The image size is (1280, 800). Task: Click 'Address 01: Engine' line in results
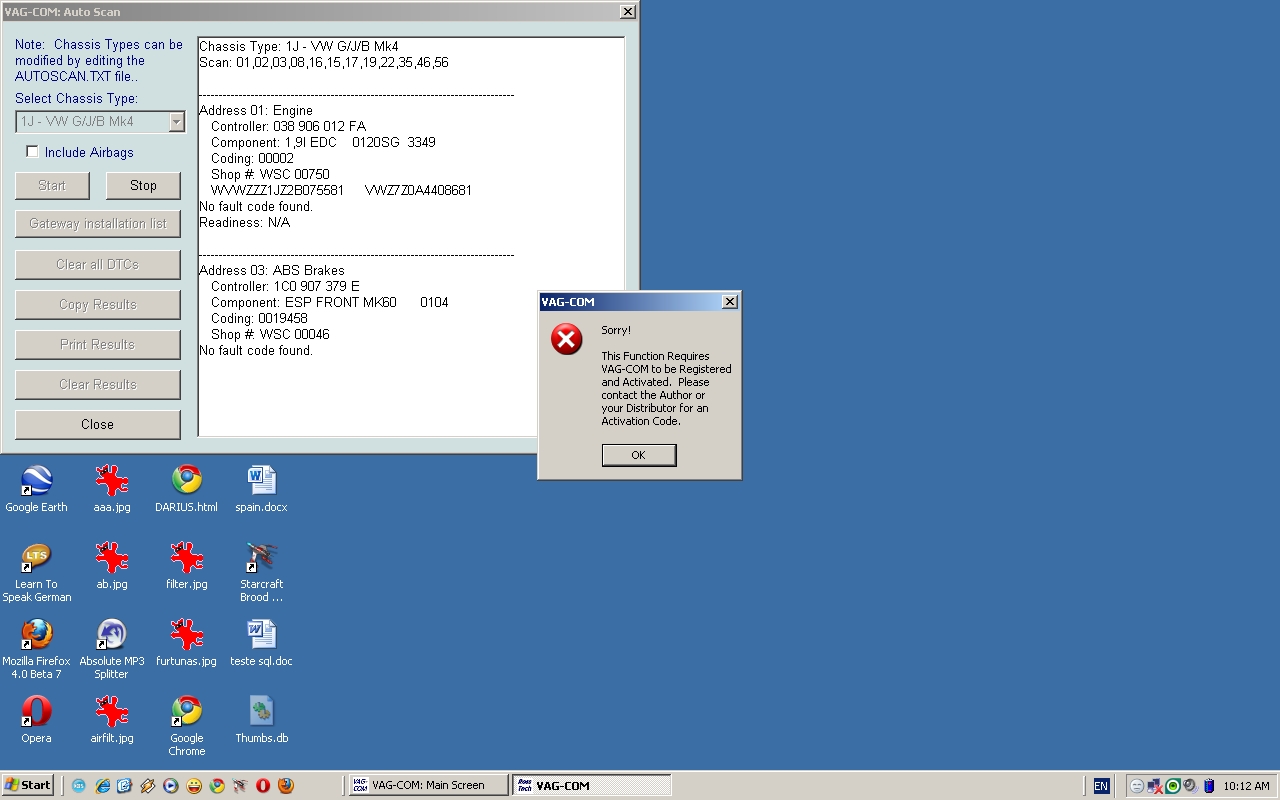point(256,110)
